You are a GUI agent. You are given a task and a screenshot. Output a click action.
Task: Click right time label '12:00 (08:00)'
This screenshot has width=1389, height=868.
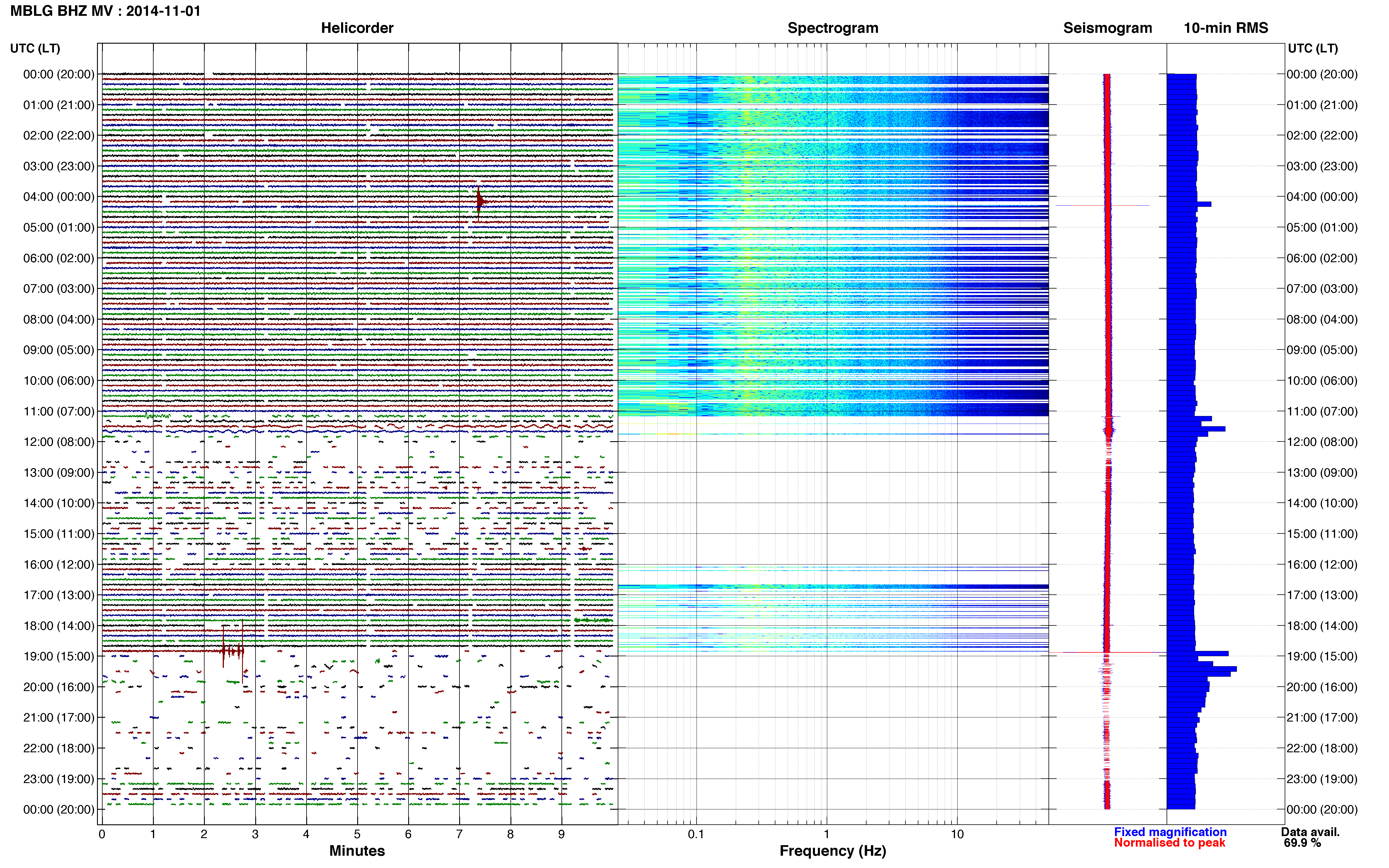pyautogui.click(x=1322, y=442)
